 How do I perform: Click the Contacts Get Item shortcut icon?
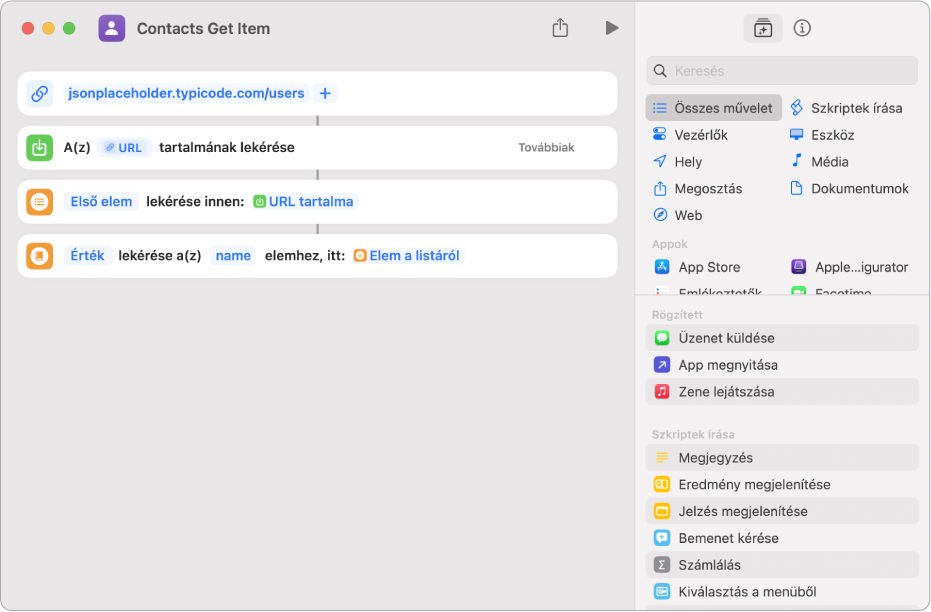tap(112, 28)
